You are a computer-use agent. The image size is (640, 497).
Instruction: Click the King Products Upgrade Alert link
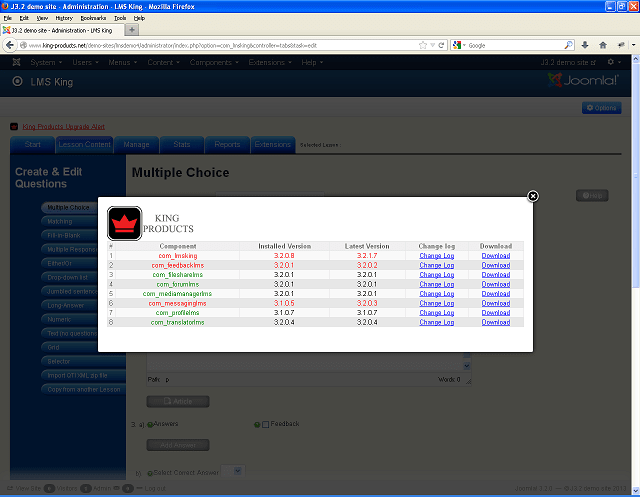point(64,126)
